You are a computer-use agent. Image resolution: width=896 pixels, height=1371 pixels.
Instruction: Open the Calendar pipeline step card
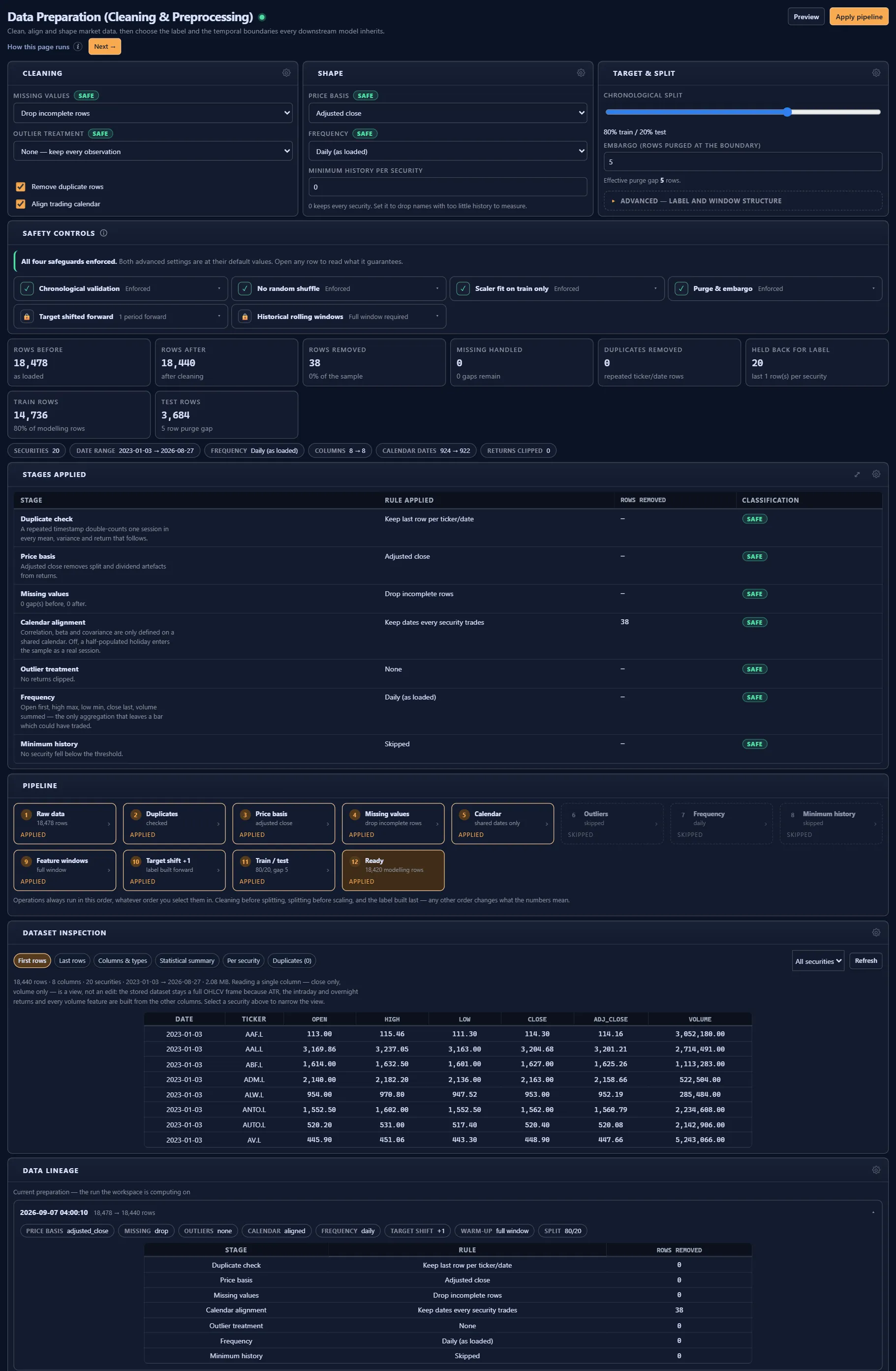[502, 824]
